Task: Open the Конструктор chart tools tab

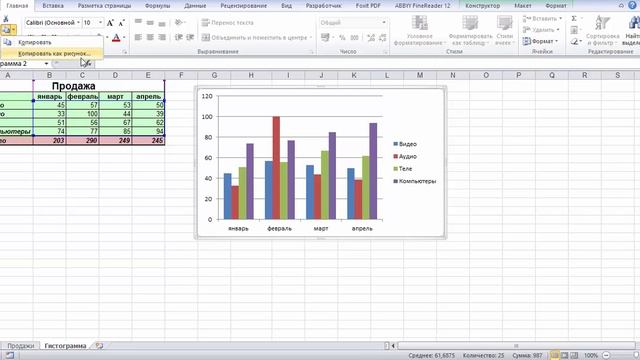Action: (482, 6)
